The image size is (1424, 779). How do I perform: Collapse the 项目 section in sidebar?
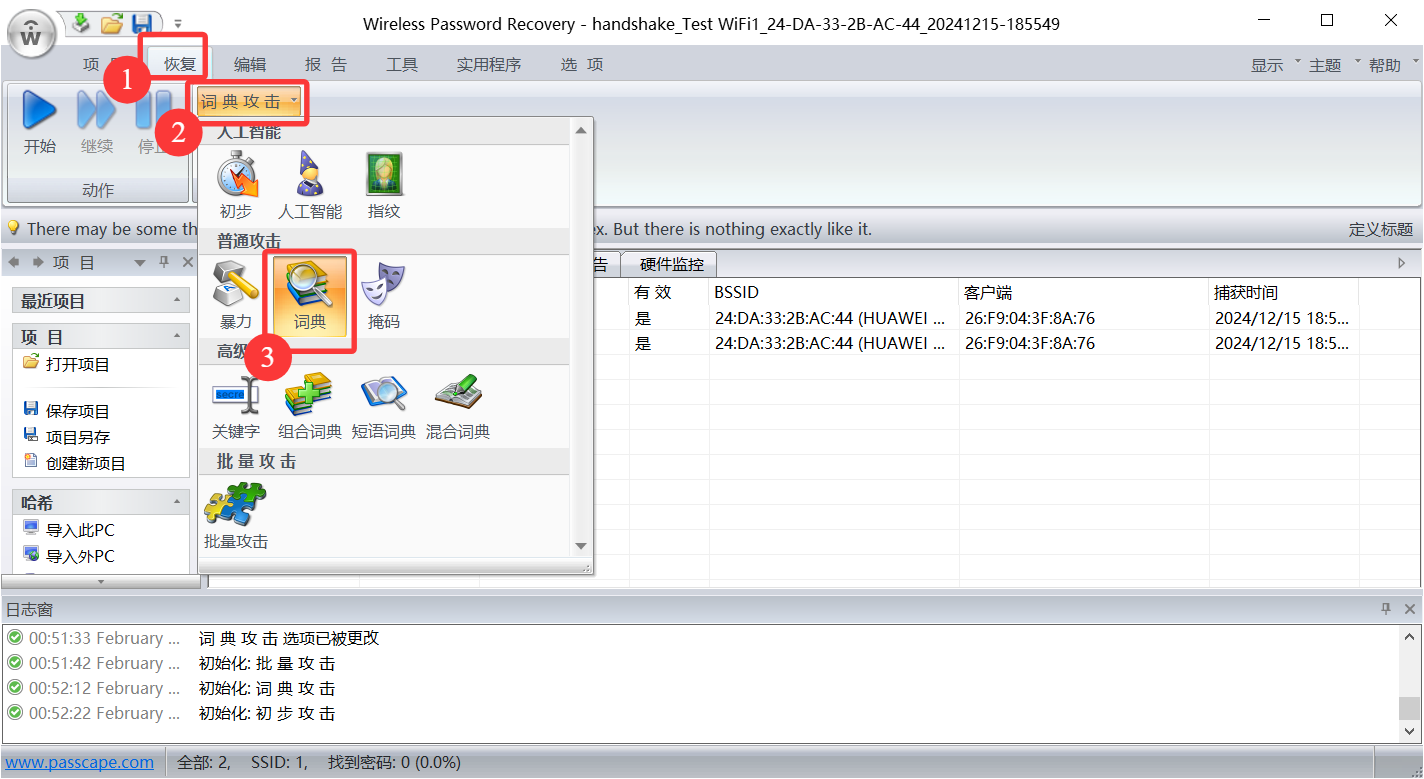176,336
